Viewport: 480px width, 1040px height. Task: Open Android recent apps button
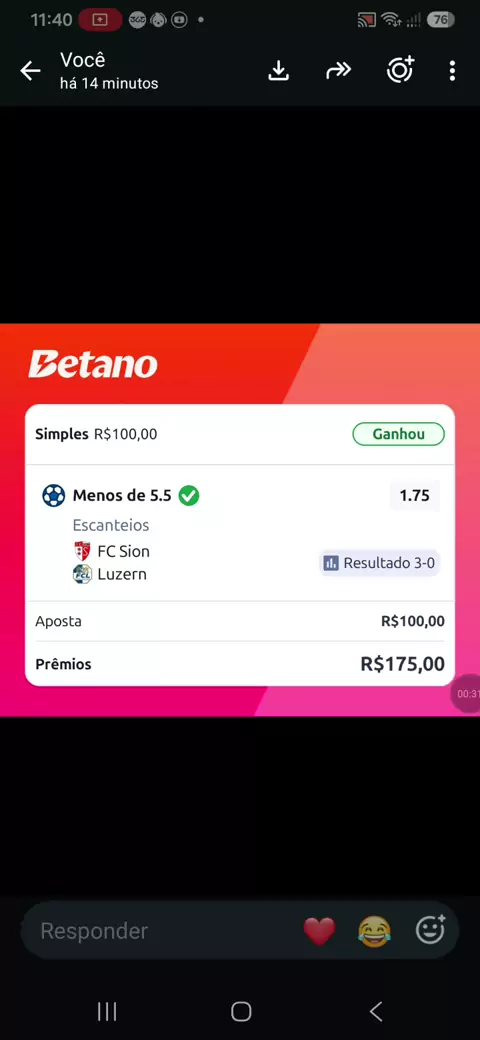[107, 1011]
